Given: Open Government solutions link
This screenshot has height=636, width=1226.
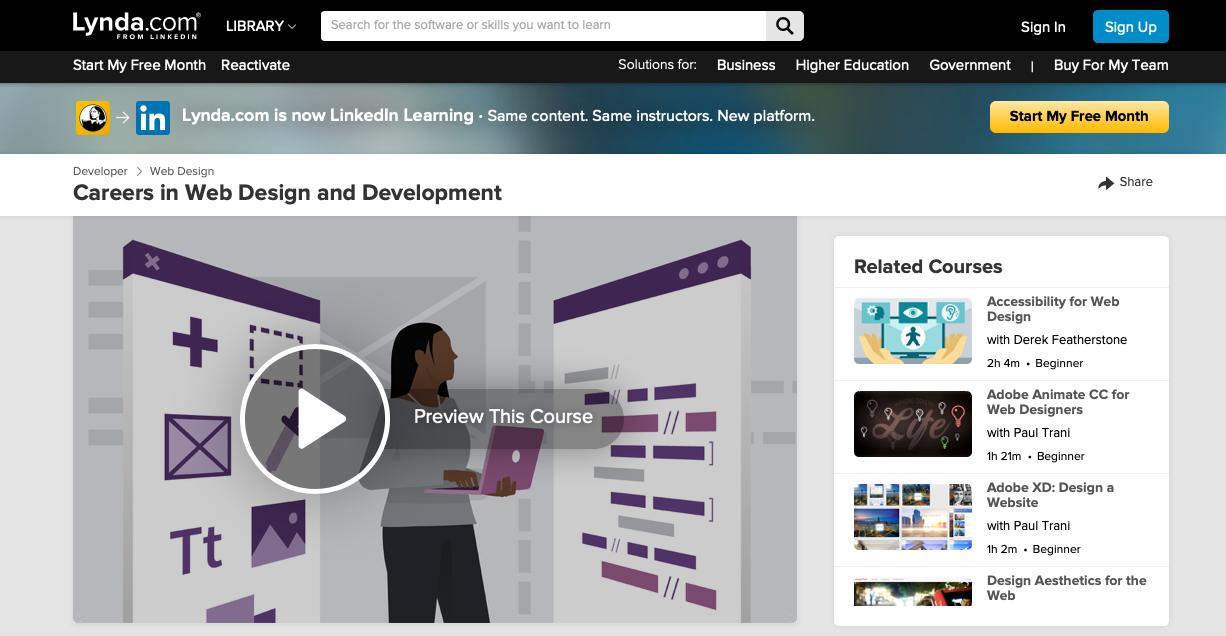Looking at the screenshot, I should point(970,65).
